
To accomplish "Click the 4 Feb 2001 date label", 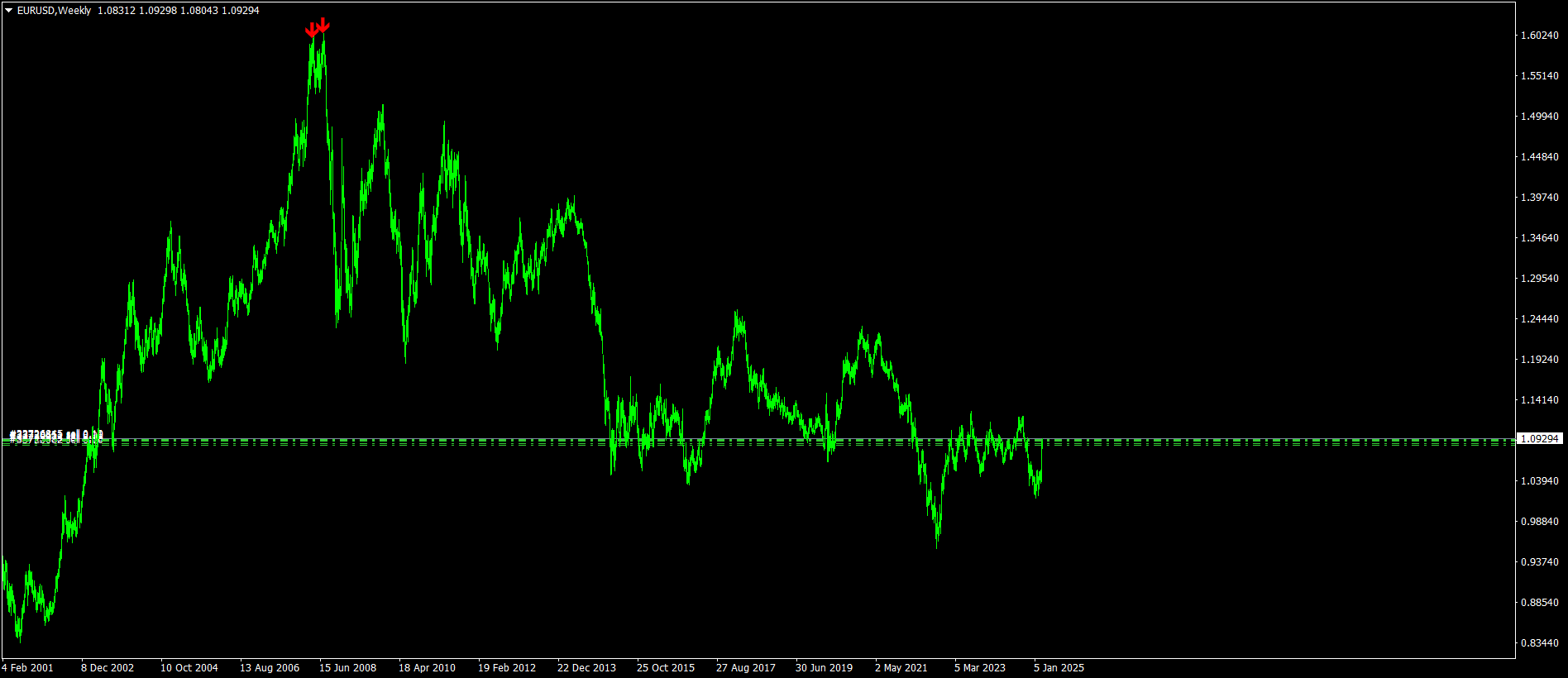I will point(27,668).
